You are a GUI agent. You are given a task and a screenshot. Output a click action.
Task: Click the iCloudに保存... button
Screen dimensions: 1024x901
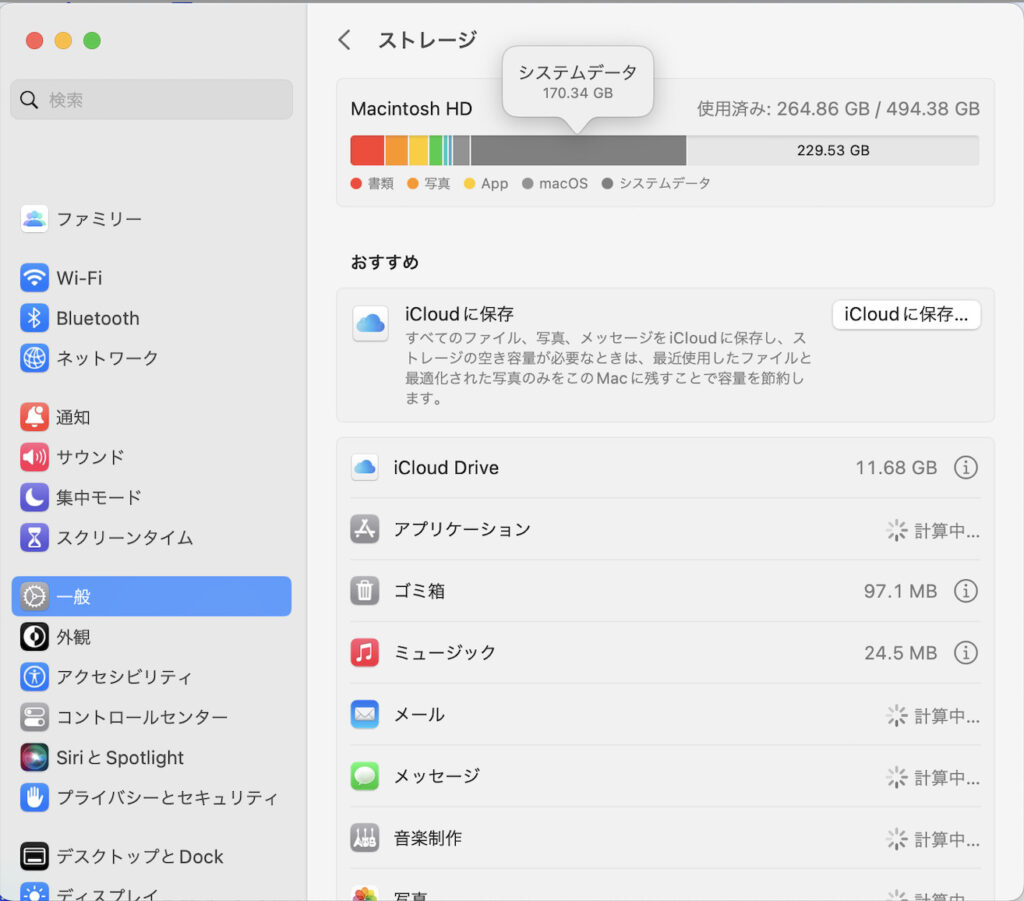(906, 315)
